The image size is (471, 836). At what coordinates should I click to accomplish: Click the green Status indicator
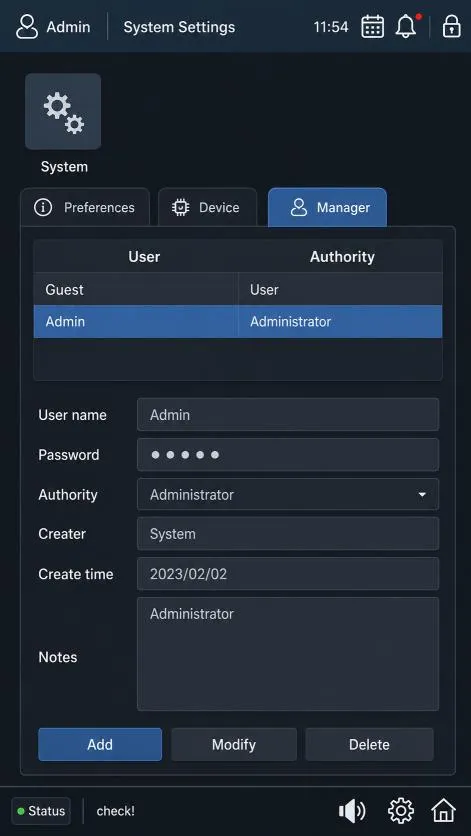click(41, 811)
